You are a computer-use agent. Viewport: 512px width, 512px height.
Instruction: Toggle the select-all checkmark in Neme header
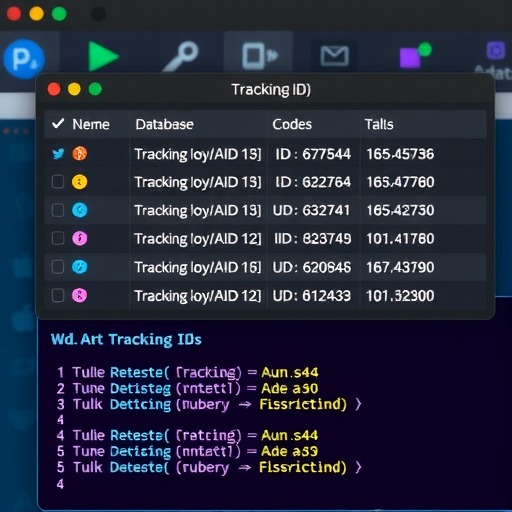[58, 124]
